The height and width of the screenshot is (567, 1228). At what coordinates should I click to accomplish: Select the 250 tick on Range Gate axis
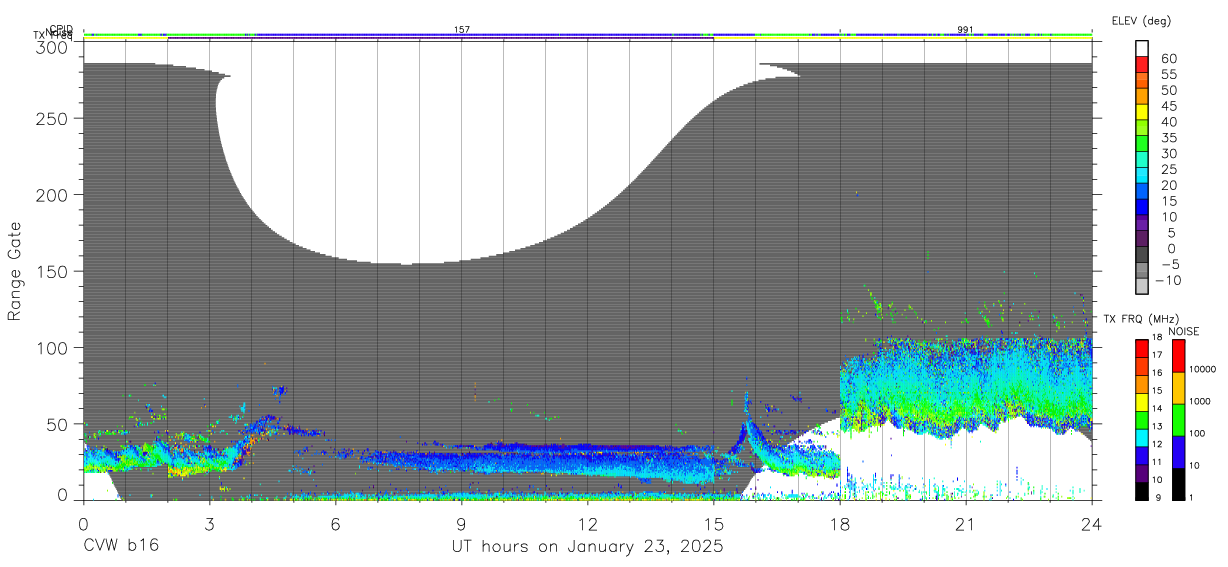point(51,118)
